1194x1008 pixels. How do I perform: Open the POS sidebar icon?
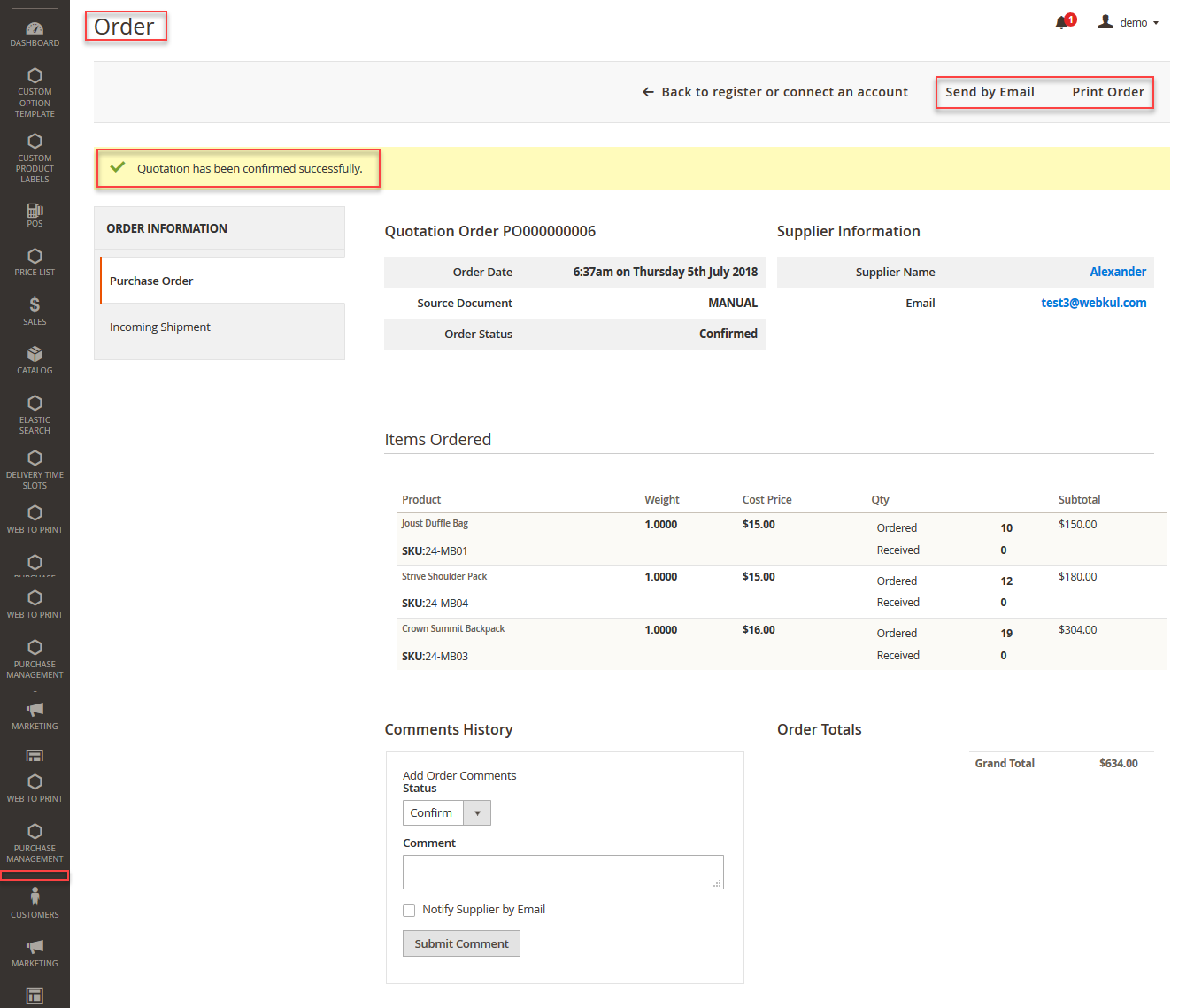click(x=35, y=211)
